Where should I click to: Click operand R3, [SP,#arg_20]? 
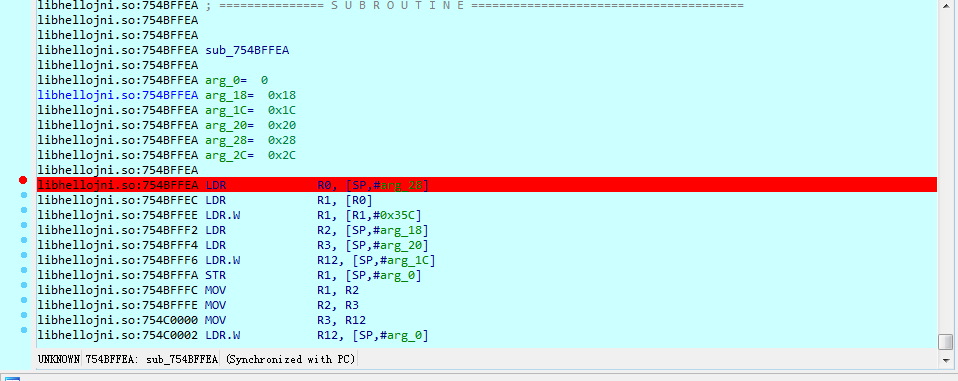click(373, 245)
